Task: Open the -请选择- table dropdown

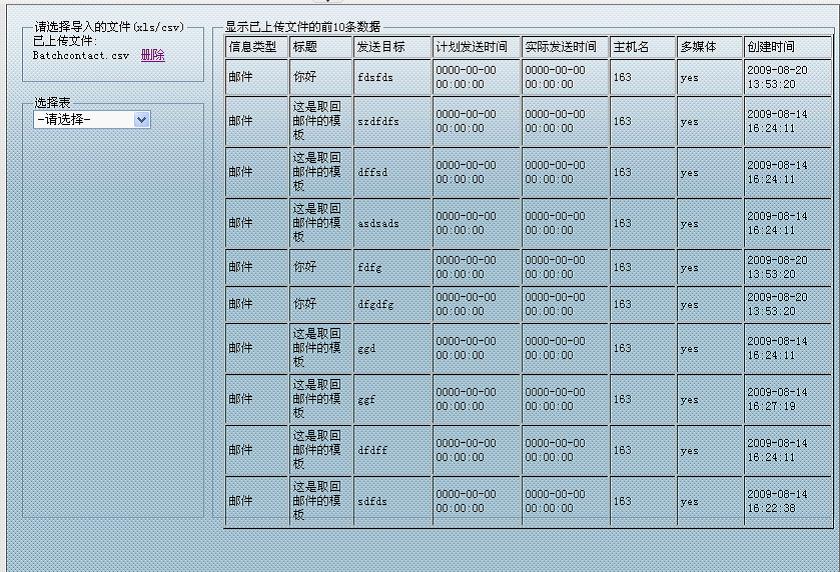Action: (91, 119)
